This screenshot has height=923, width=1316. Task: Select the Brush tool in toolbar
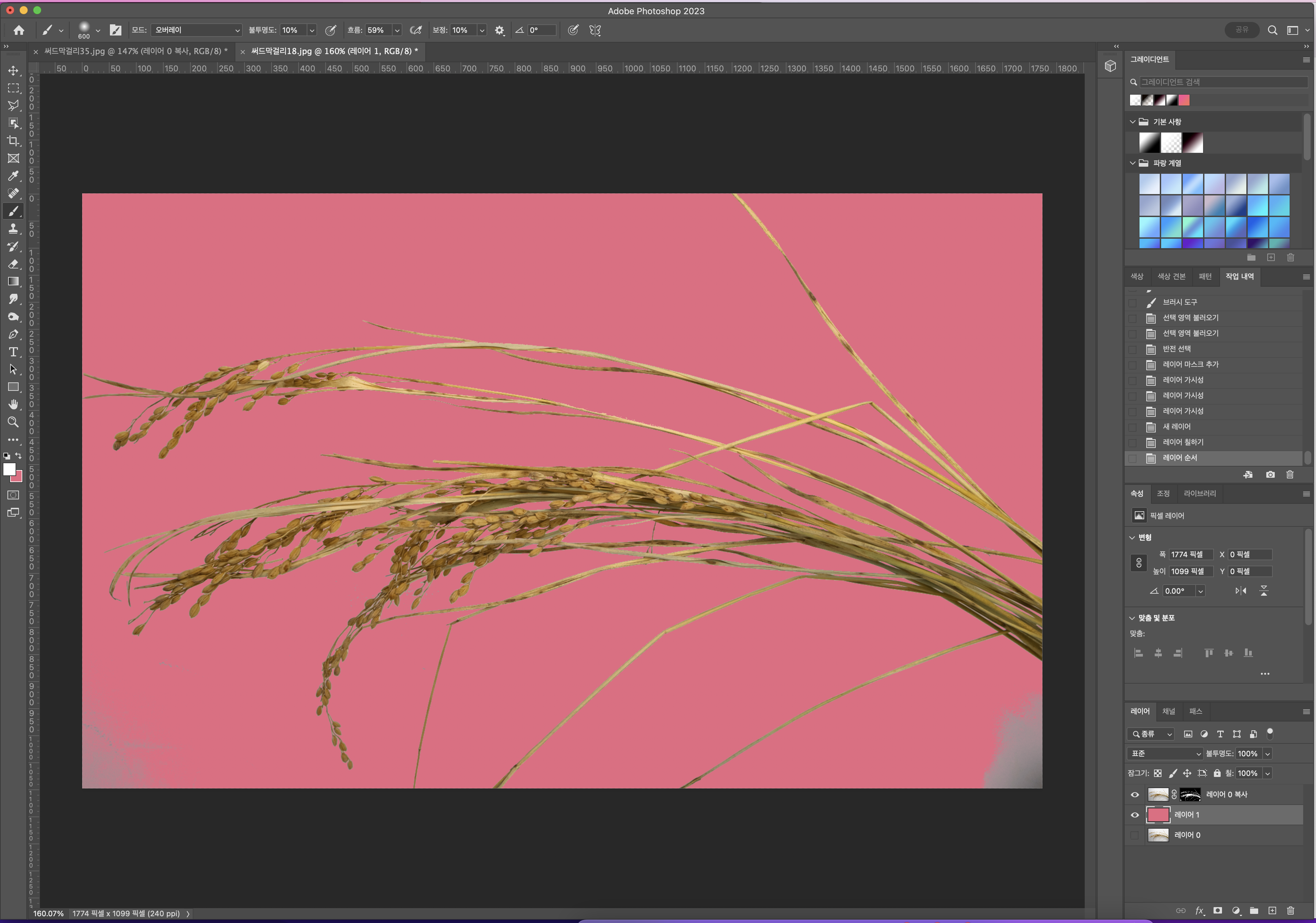[13, 211]
